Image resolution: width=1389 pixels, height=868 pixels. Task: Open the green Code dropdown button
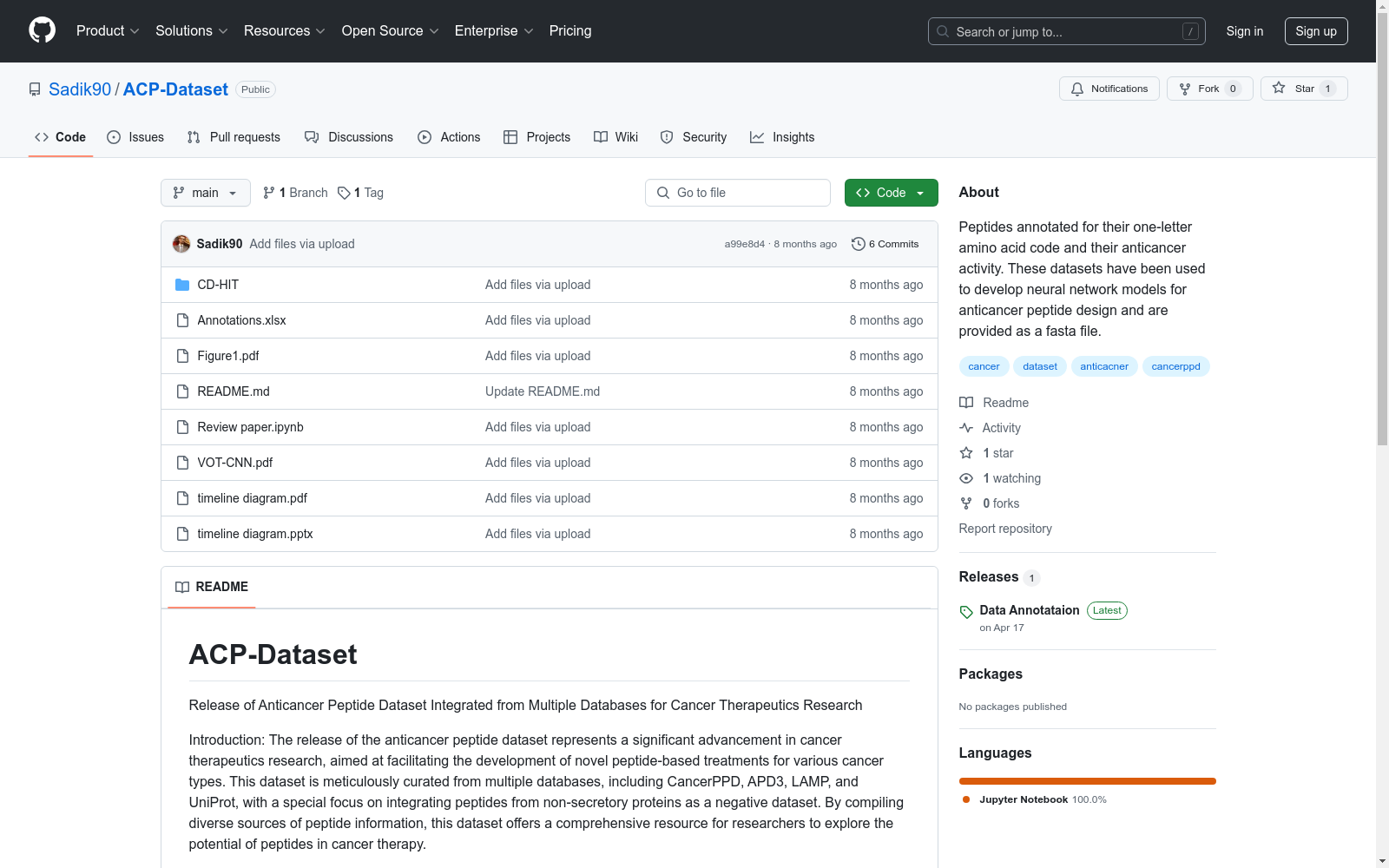coord(891,193)
